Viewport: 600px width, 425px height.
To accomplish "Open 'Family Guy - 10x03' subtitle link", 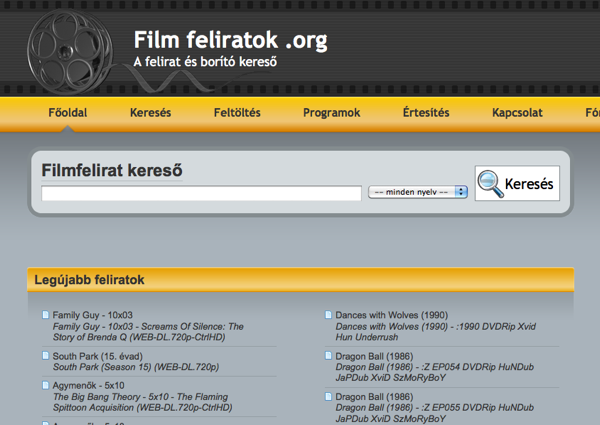I will click(x=93, y=315).
